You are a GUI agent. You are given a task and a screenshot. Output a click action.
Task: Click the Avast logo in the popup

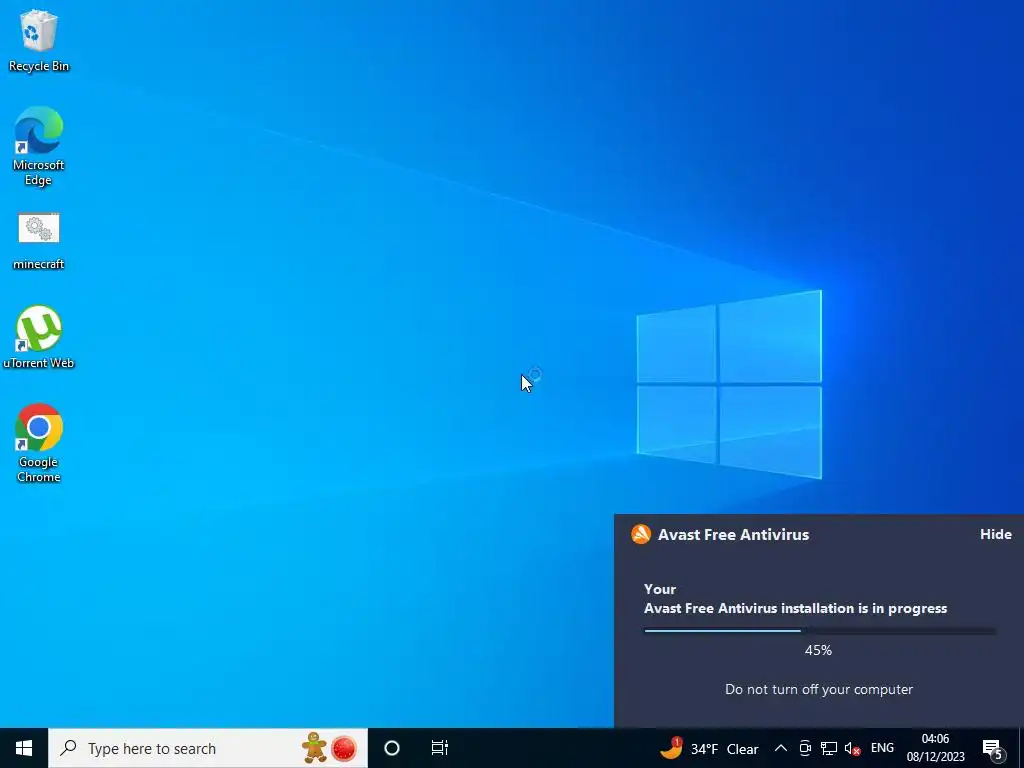641,534
